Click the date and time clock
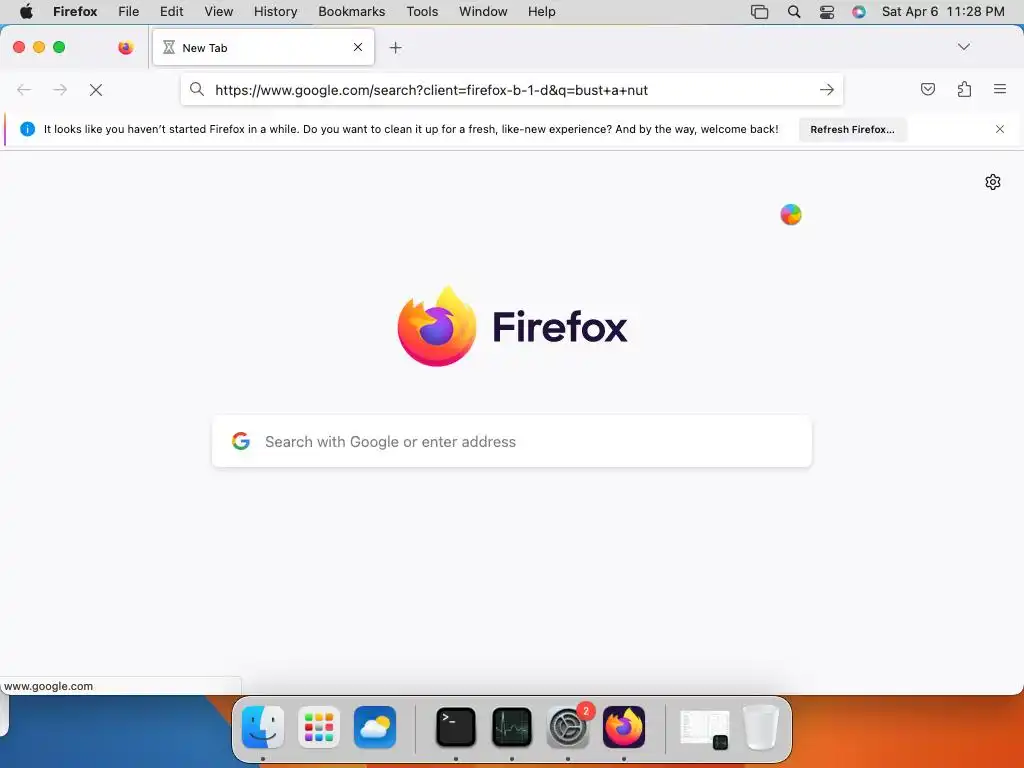1024x768 pixels. (x=943, y=11)
